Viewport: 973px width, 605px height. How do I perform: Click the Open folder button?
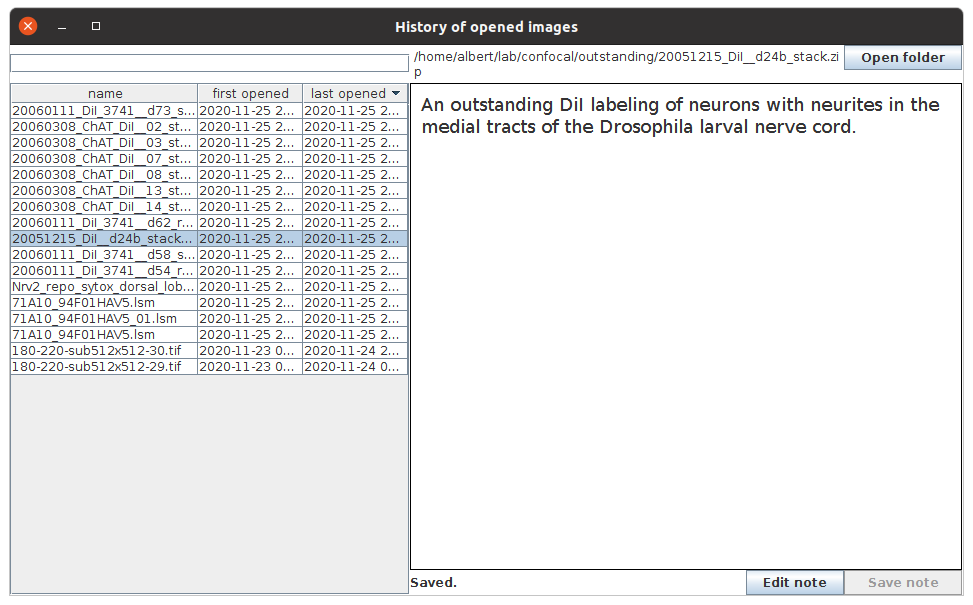[902, 58]
